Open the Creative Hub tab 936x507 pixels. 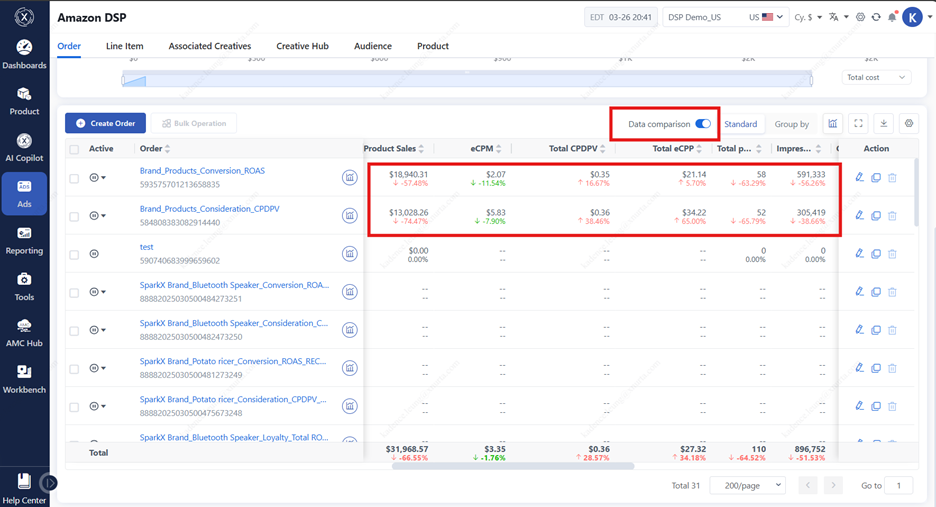[x=302, y=46]
